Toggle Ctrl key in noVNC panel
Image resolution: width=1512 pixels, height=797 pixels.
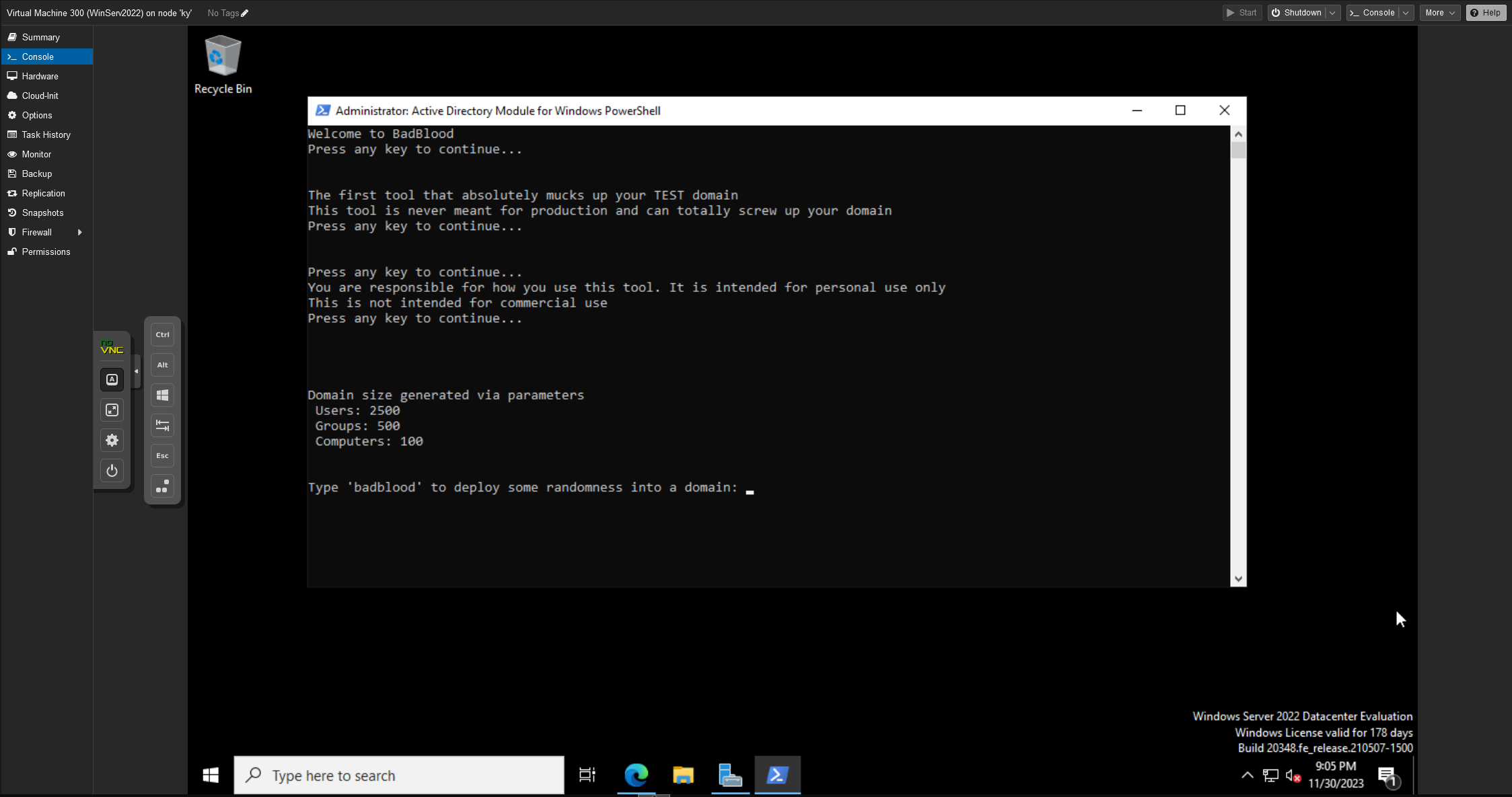tap(162, 335)
